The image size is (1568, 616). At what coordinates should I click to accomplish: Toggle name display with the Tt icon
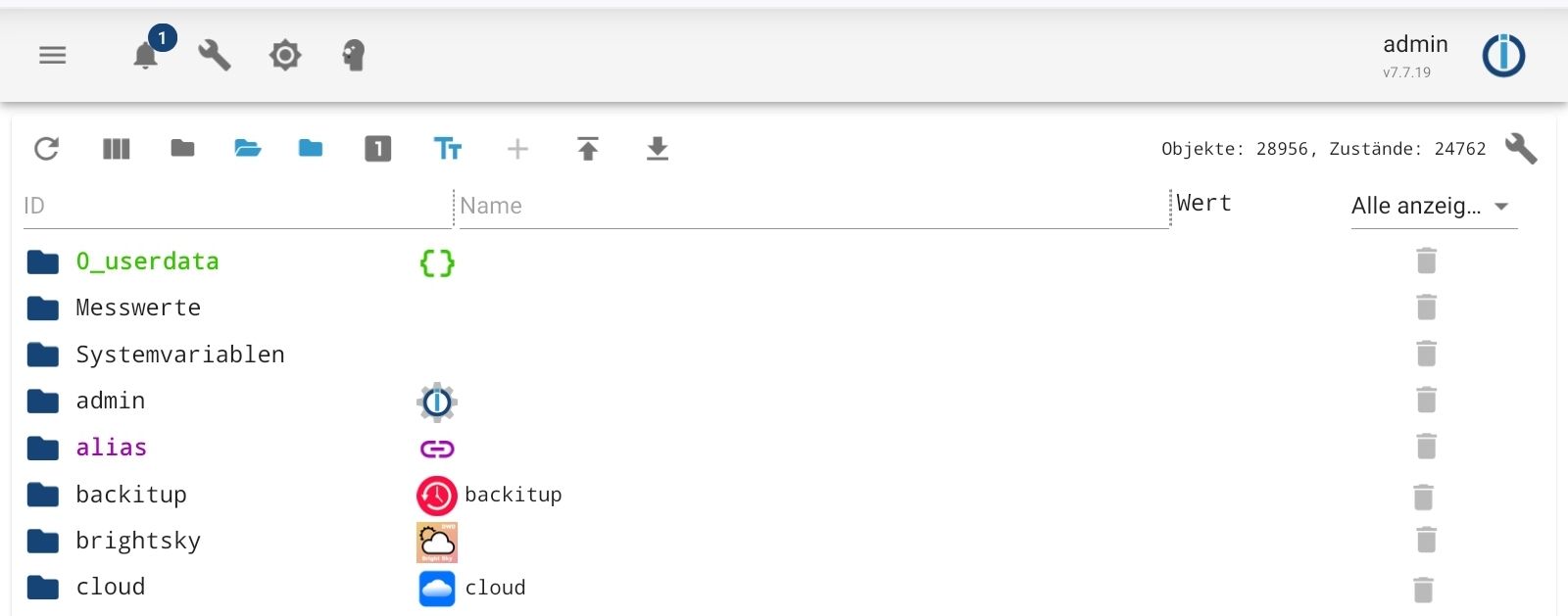coord(449,149)
